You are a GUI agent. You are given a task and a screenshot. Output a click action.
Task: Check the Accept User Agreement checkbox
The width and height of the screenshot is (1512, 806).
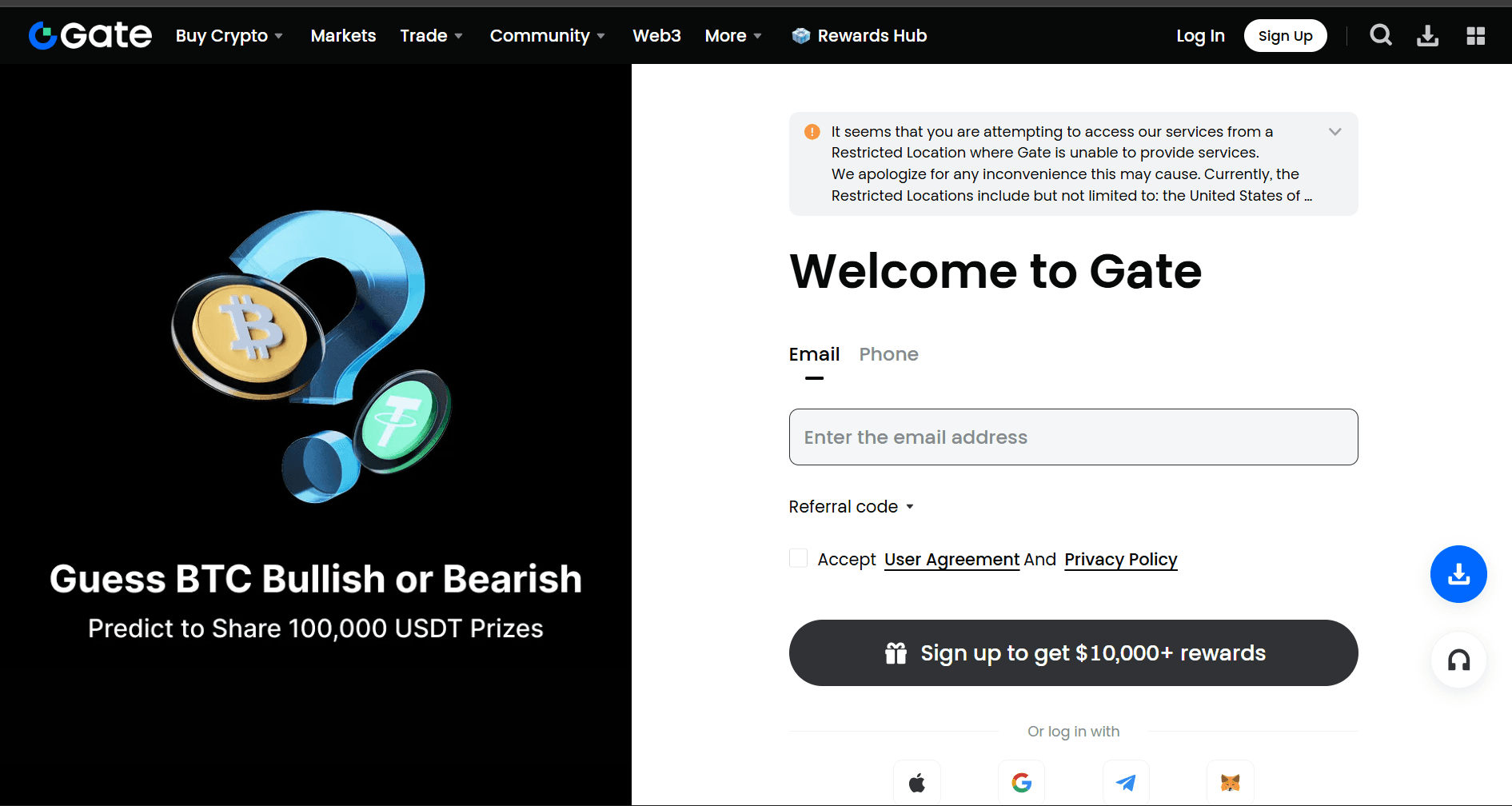798,558
